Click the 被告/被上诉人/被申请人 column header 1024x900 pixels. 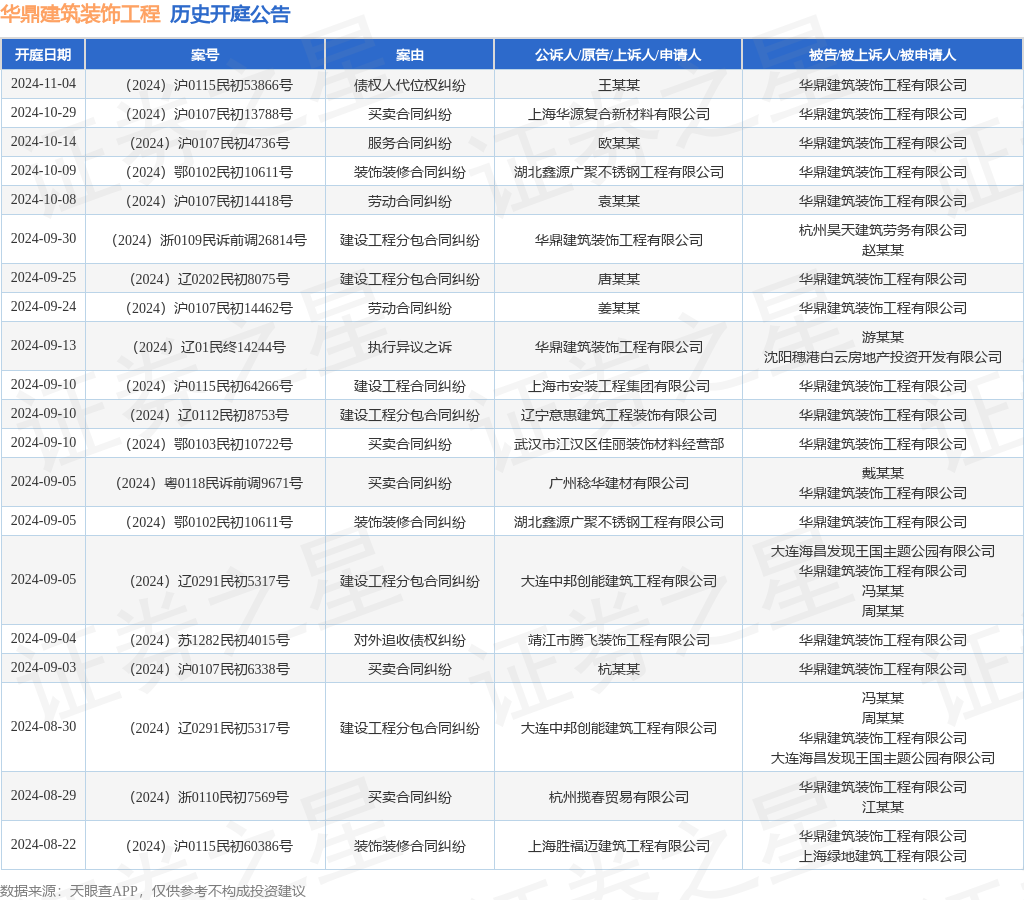882,55
